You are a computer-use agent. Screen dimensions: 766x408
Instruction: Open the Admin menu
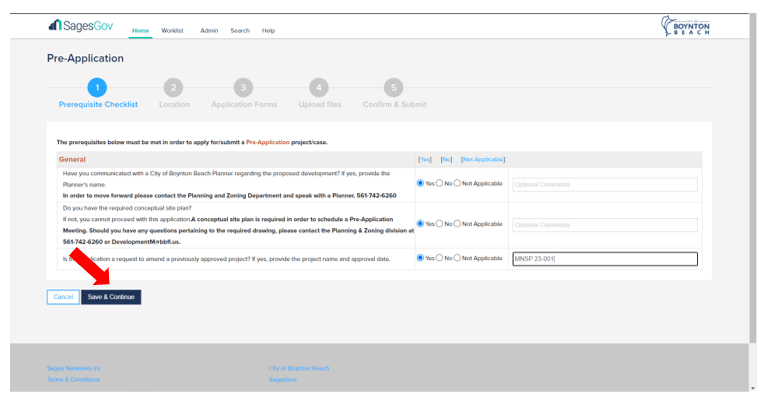(x=209, y=31)
